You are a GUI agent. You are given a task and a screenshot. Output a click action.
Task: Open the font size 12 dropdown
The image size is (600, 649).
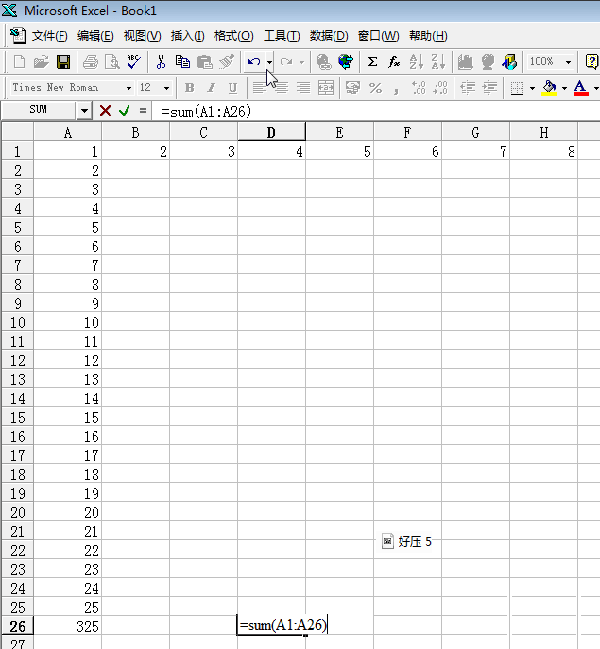(166, 88)
